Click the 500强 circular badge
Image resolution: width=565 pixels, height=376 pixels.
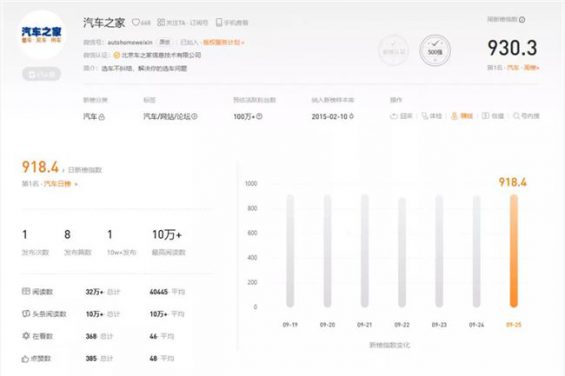coord(435,50)
